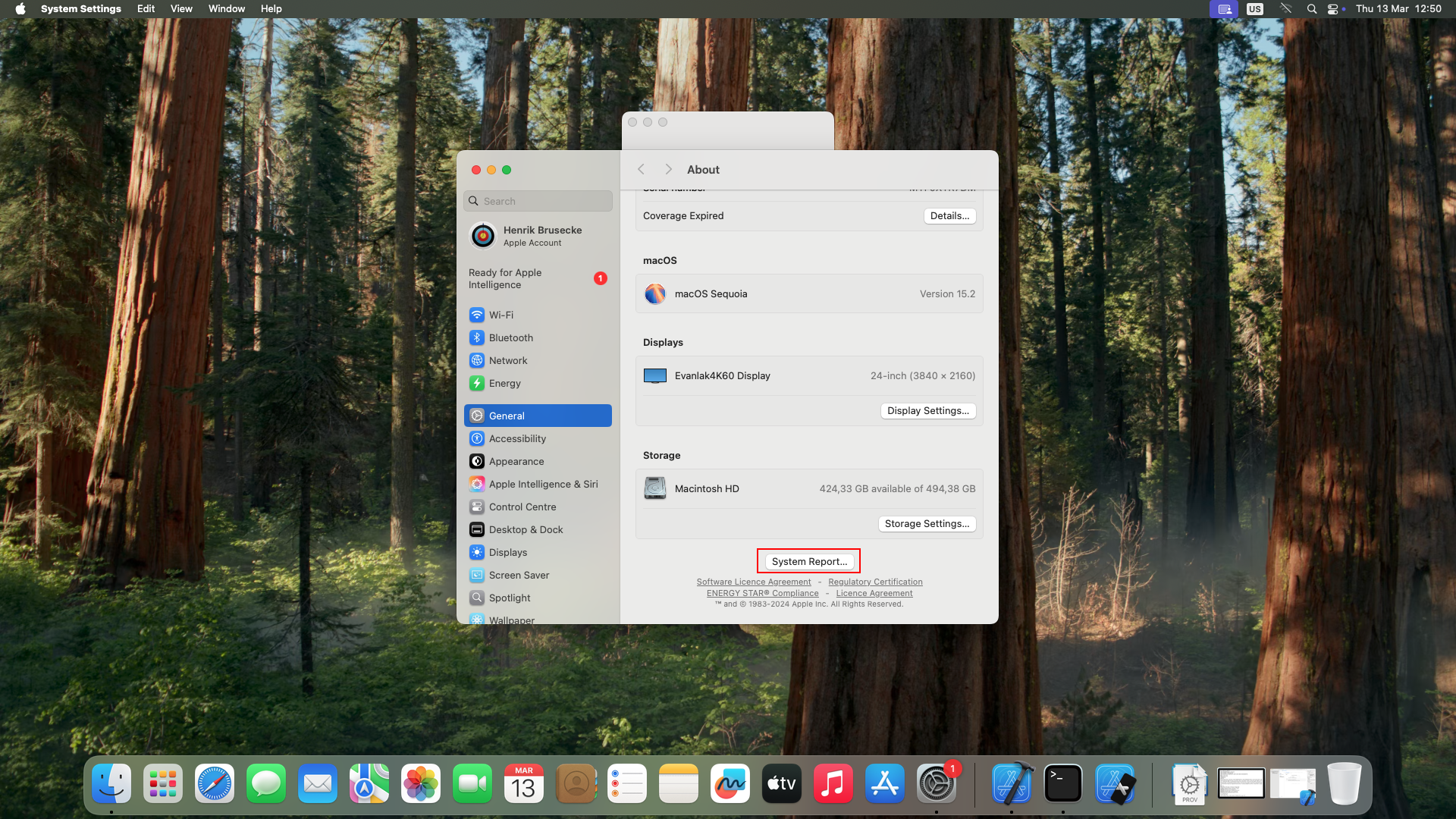1456x819 pixels.
Task: Click System Settings icon in Dock
Action: (x=937, y=783)
